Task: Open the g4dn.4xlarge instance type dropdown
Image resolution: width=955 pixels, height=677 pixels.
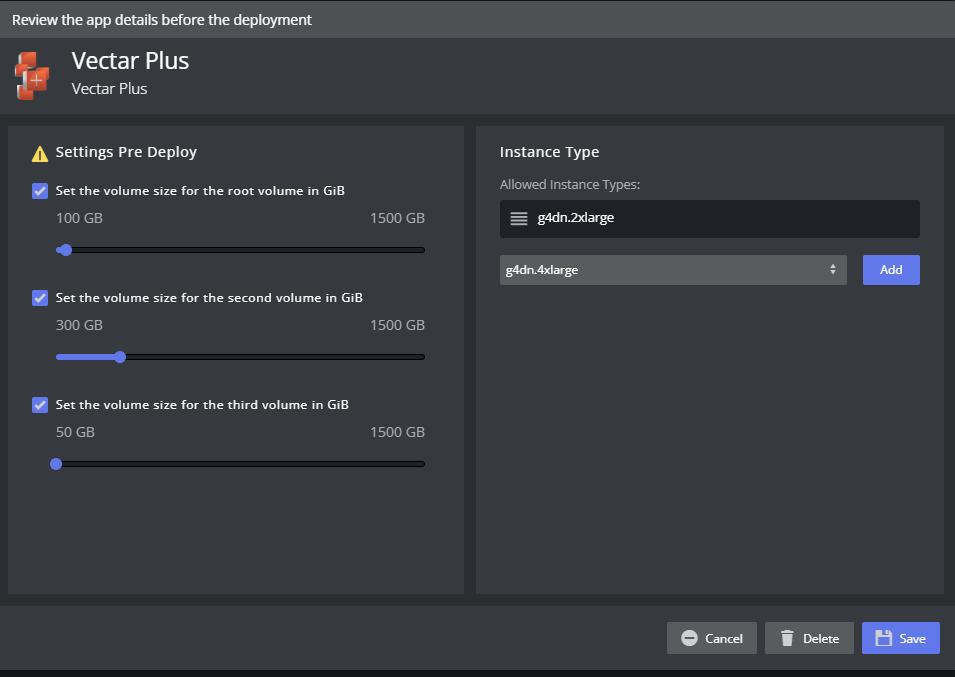Action: point(672,270)
